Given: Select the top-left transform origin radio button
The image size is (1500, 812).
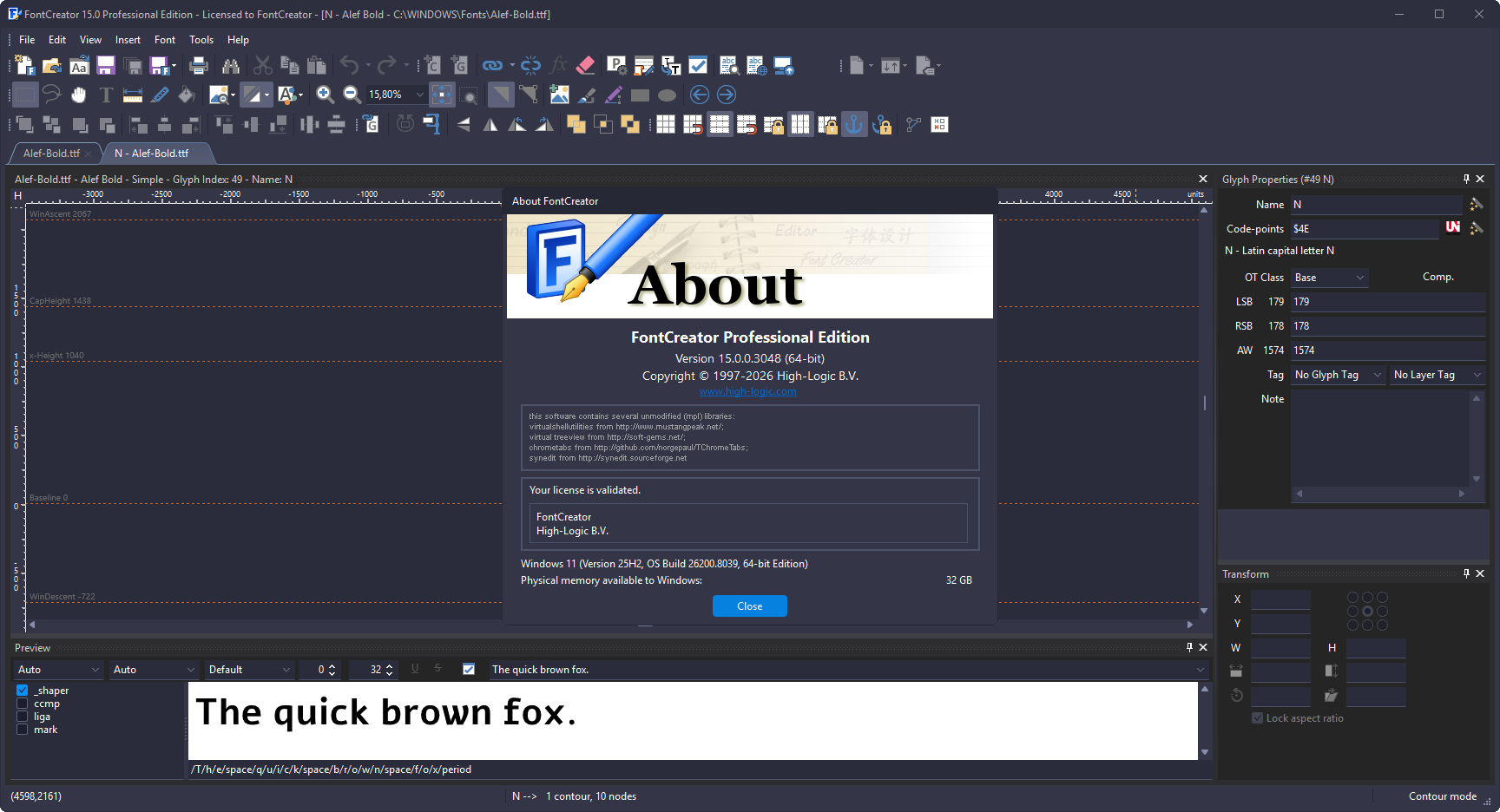Looking at the screenshot, I should [x=1352, y=598].
